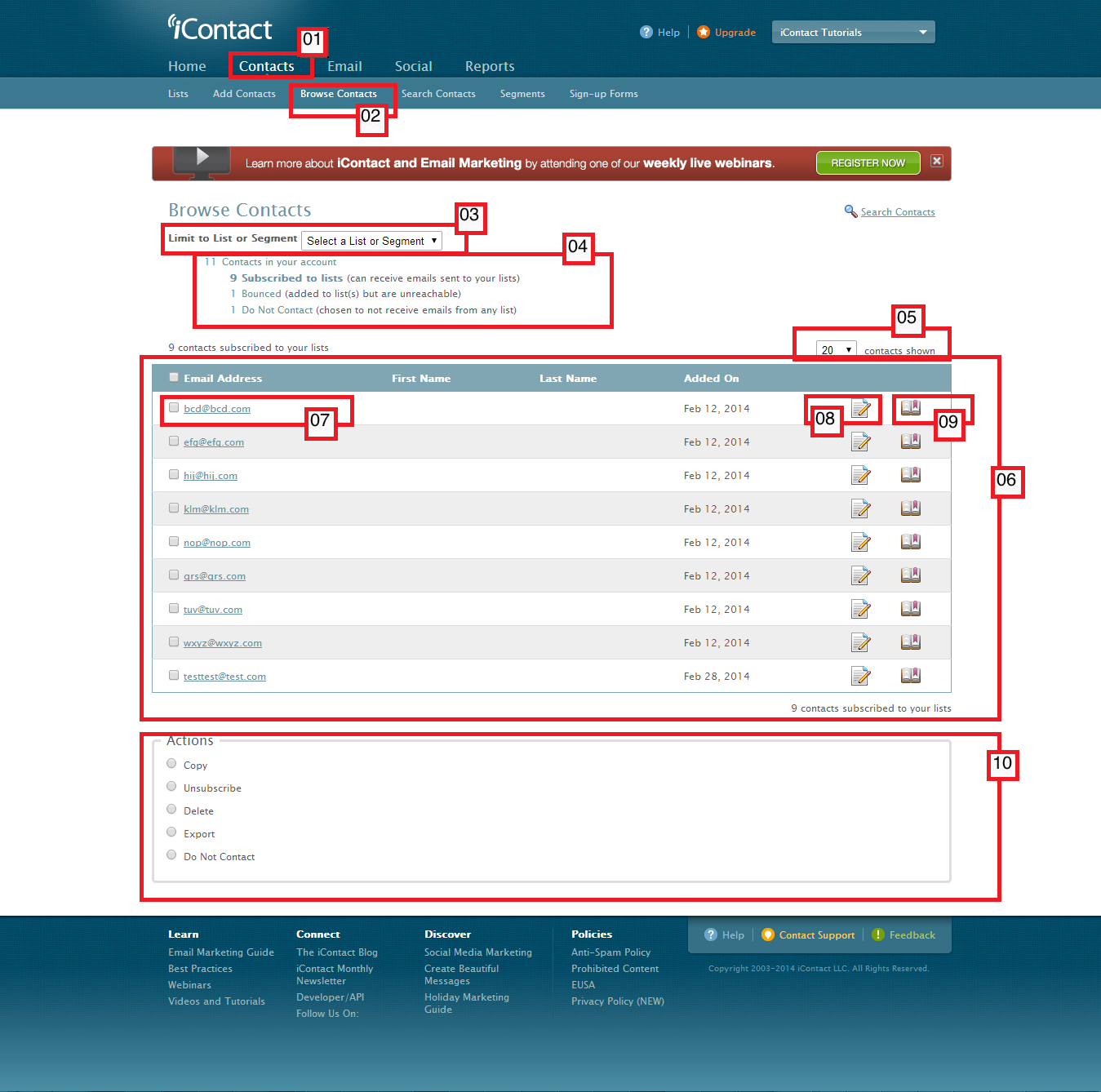Open the contacts shown count dropdown
The width and height of the screenshot is (1101, 1092).
coord(836,349)
